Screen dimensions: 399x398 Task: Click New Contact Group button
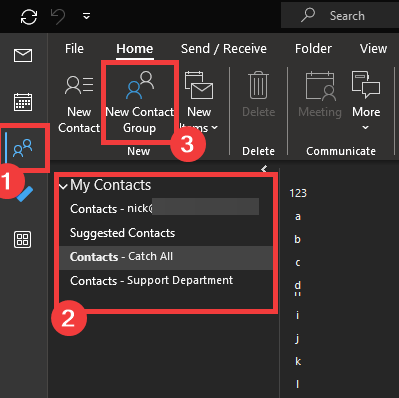tap(140, 102)
